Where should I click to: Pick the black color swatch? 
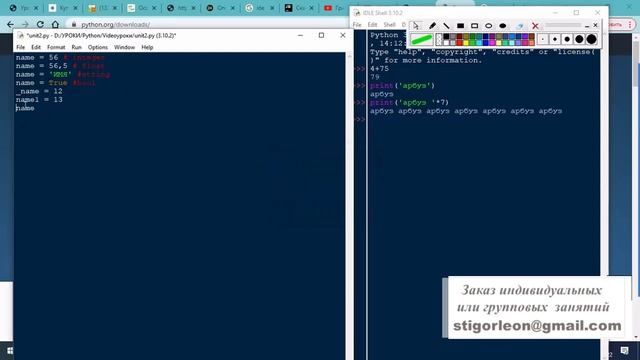(x=446, y=36)
